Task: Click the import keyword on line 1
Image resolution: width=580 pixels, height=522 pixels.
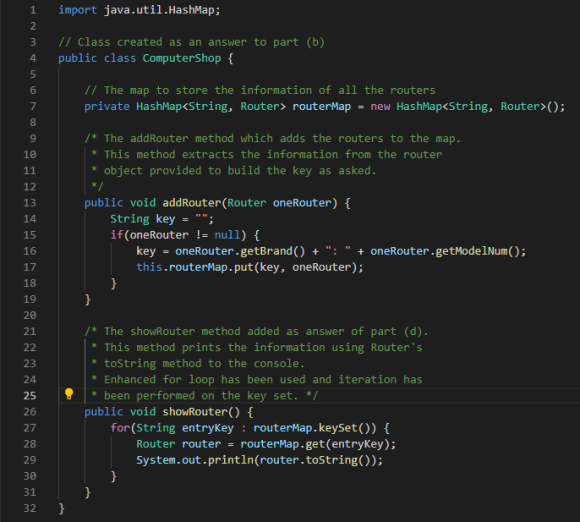Action: coord(78,10)
